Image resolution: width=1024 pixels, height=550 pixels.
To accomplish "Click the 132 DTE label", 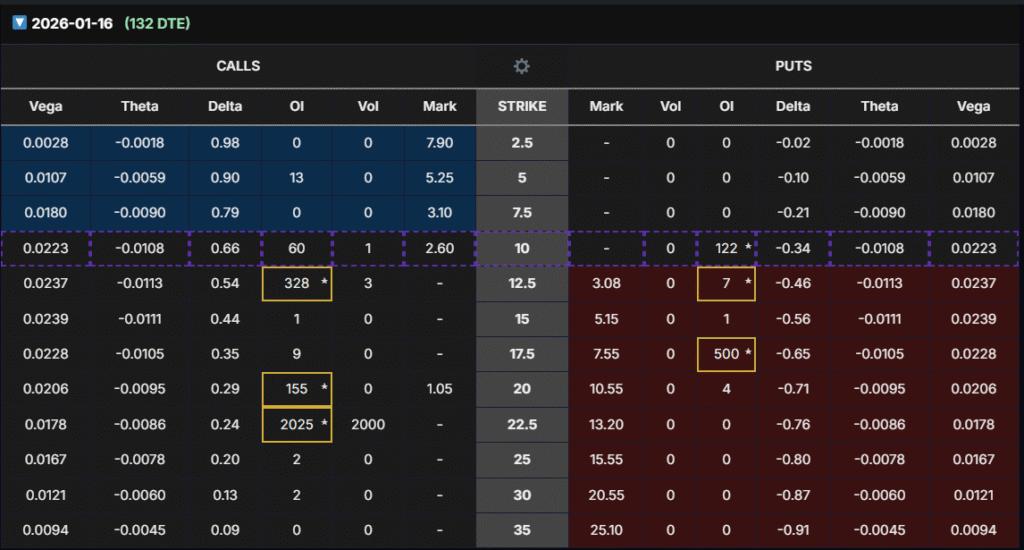I will (x=157, y=23).
